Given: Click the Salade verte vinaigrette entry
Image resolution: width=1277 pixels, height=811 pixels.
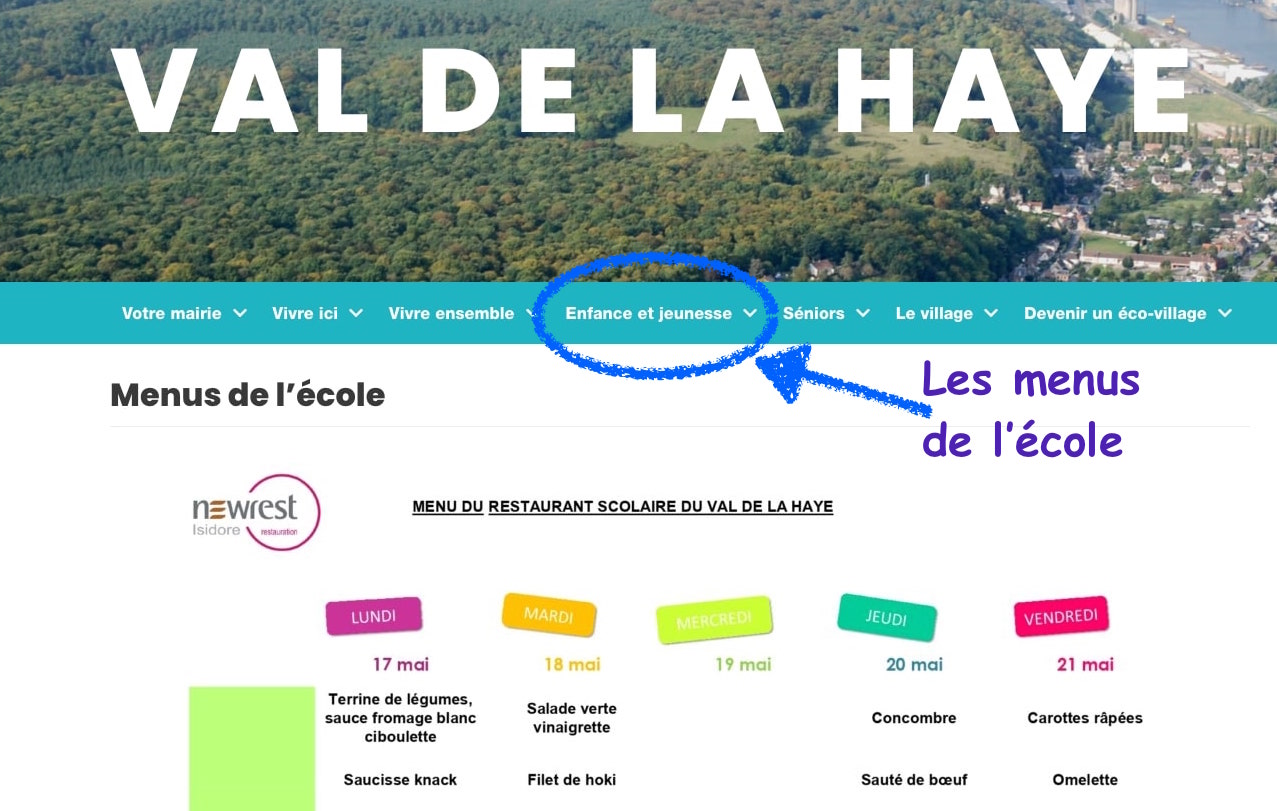Looking at the screenshot, I should [572, 718].
